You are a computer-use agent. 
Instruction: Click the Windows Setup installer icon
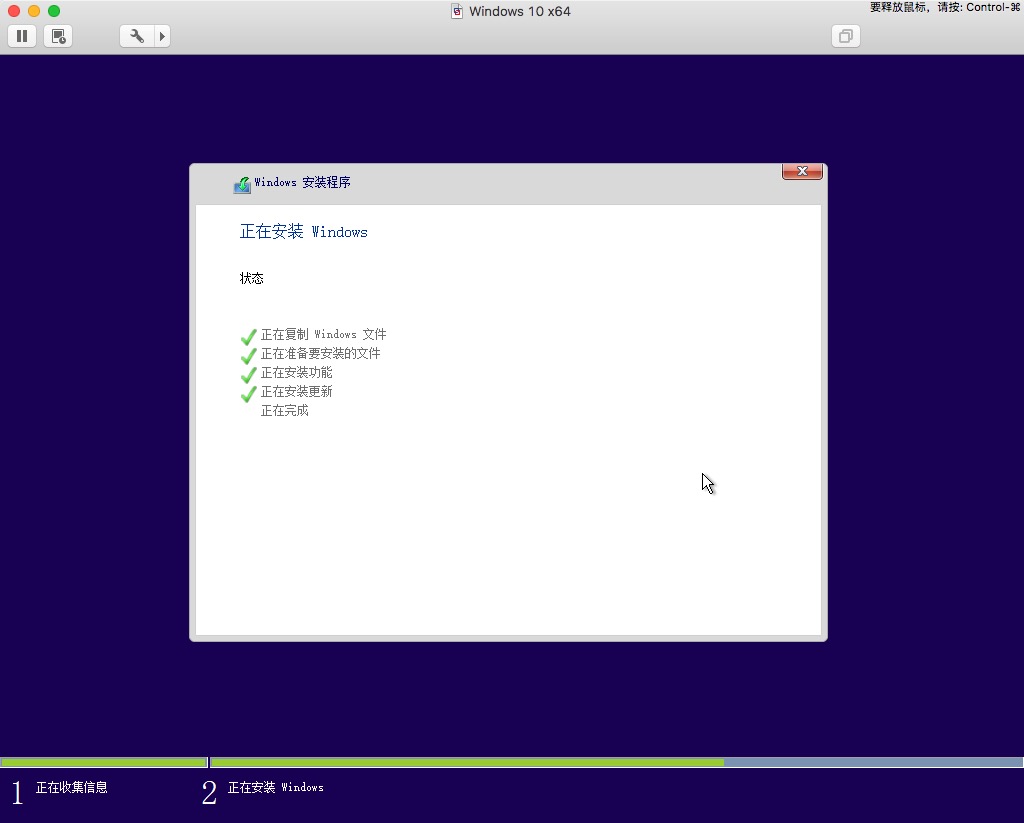[x=242, y=185]
